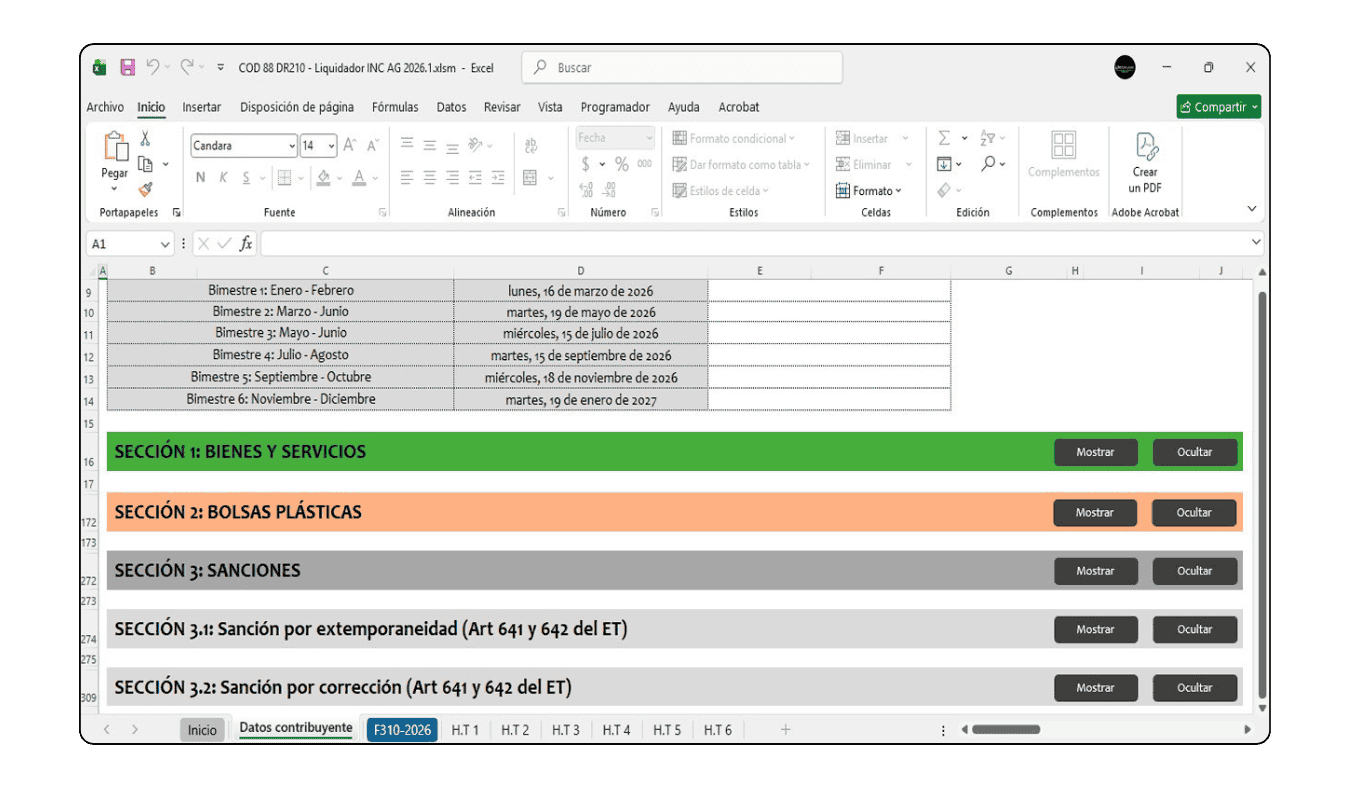Click Ocultar for Sección 2 Bolsas Plásticas
Screen dimensions: 1350x788
pyautogui.click(x=1194, y=513)
